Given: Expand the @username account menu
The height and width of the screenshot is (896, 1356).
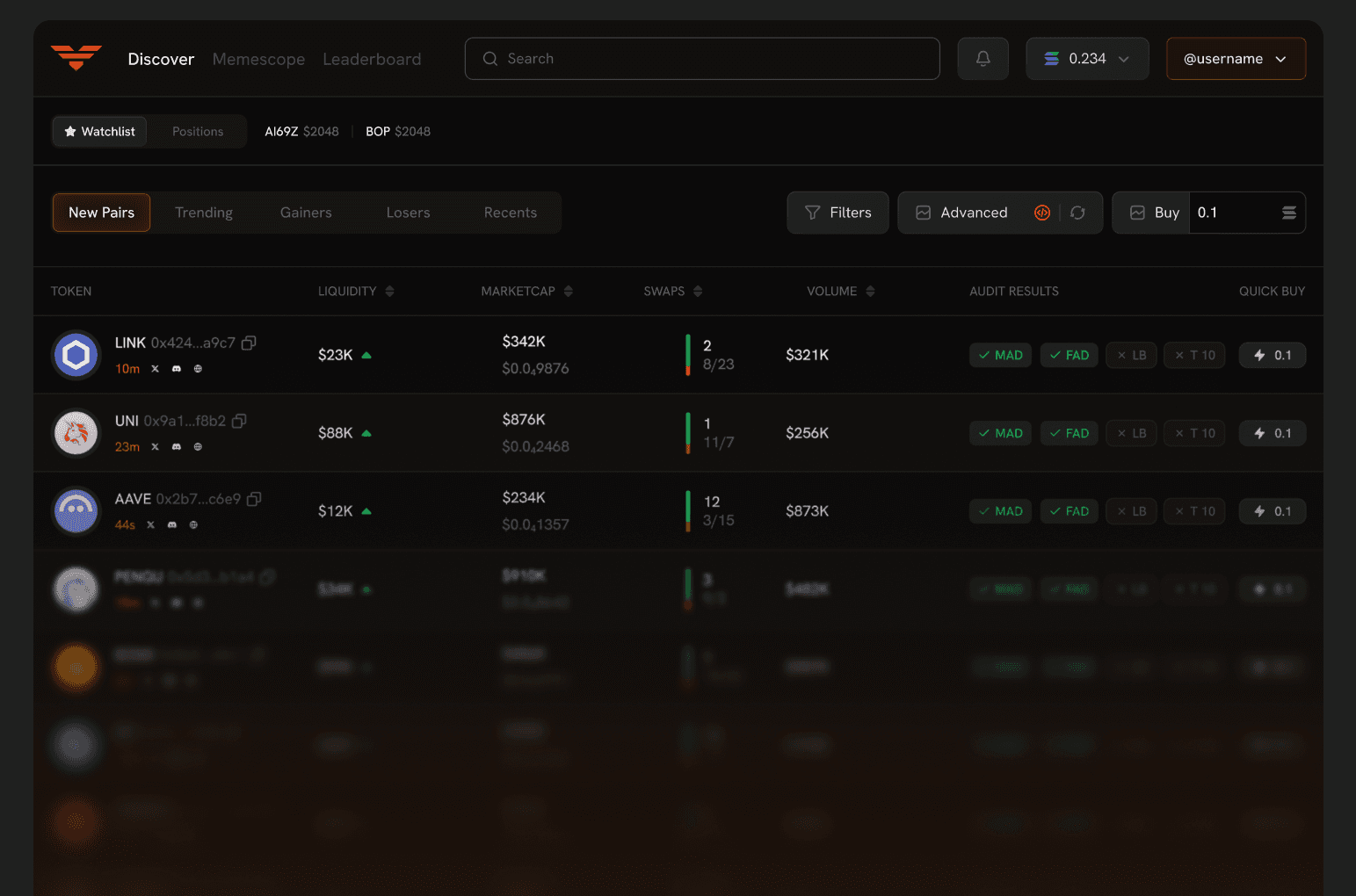Looking at the screenshot, I should (x=1236, y=59).
